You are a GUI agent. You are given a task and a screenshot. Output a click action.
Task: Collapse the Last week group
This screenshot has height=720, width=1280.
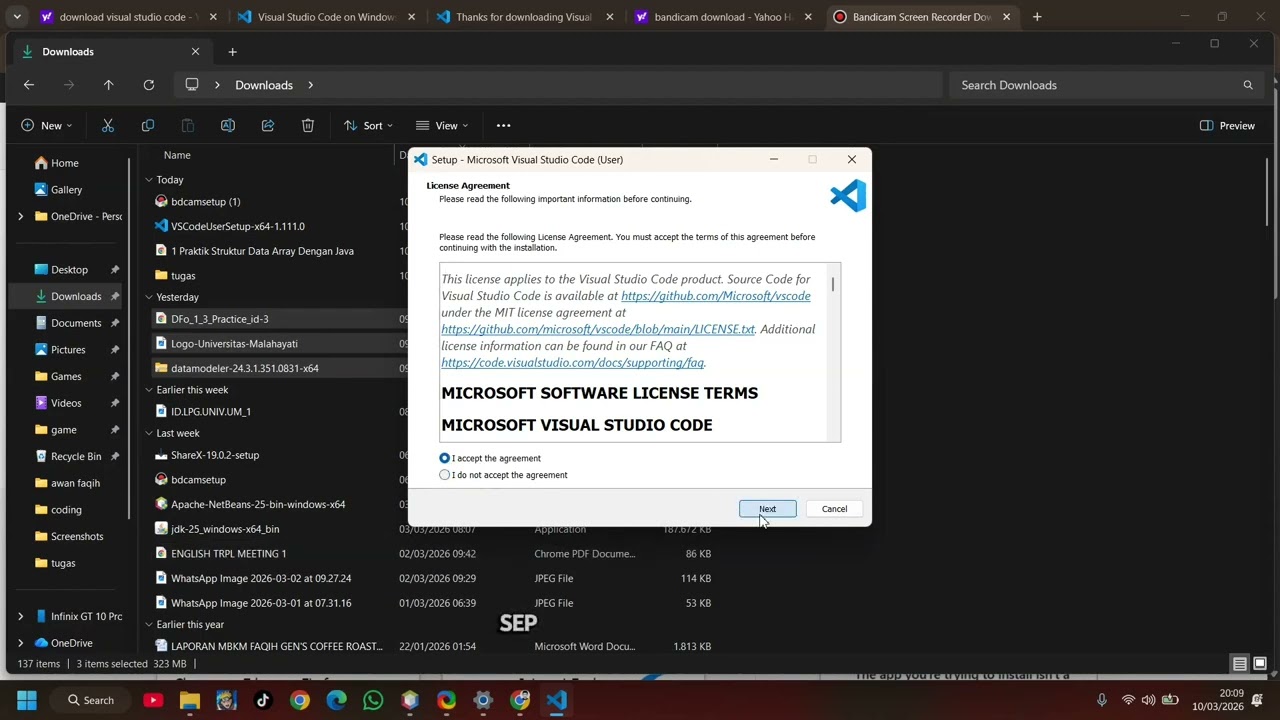148,433
